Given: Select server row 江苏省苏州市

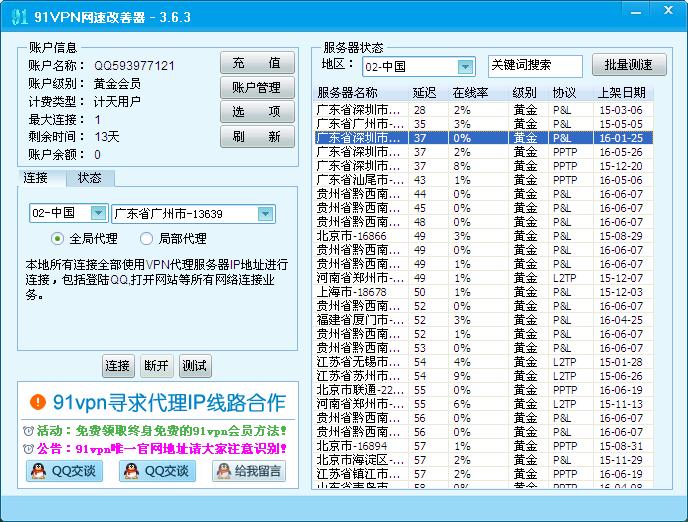Looking at the screenshot, I should pyautogui.click(x=484, y=376).
